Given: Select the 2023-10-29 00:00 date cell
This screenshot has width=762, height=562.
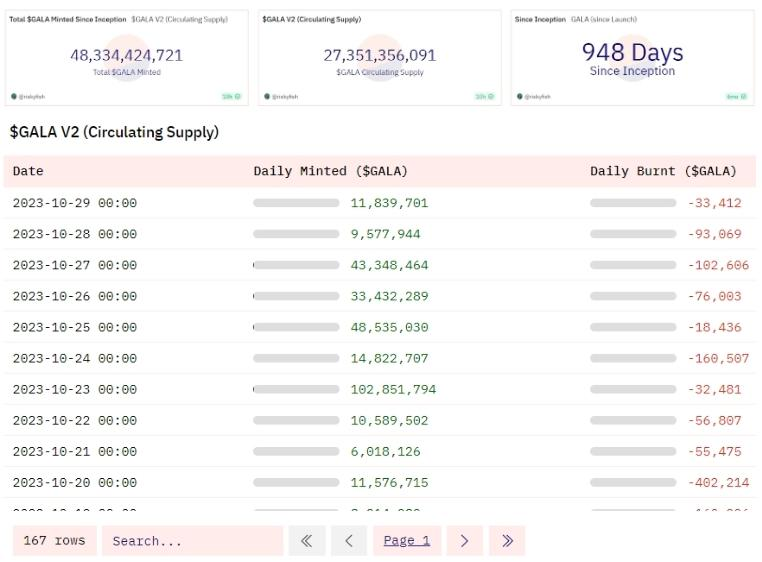Looking at the screenshot, I should [x=74, y=203].
